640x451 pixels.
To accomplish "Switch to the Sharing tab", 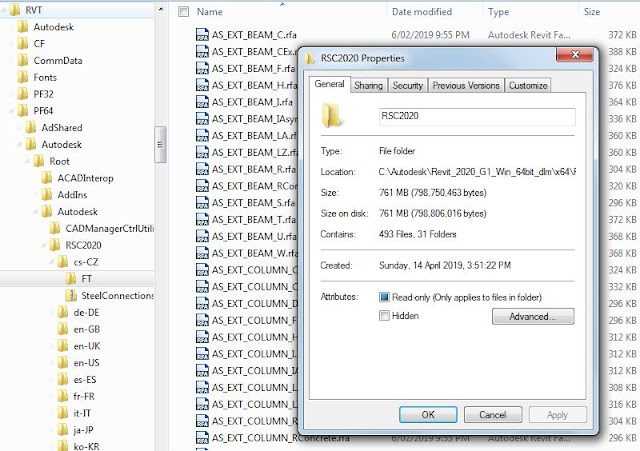I will [x=368, y=85].
